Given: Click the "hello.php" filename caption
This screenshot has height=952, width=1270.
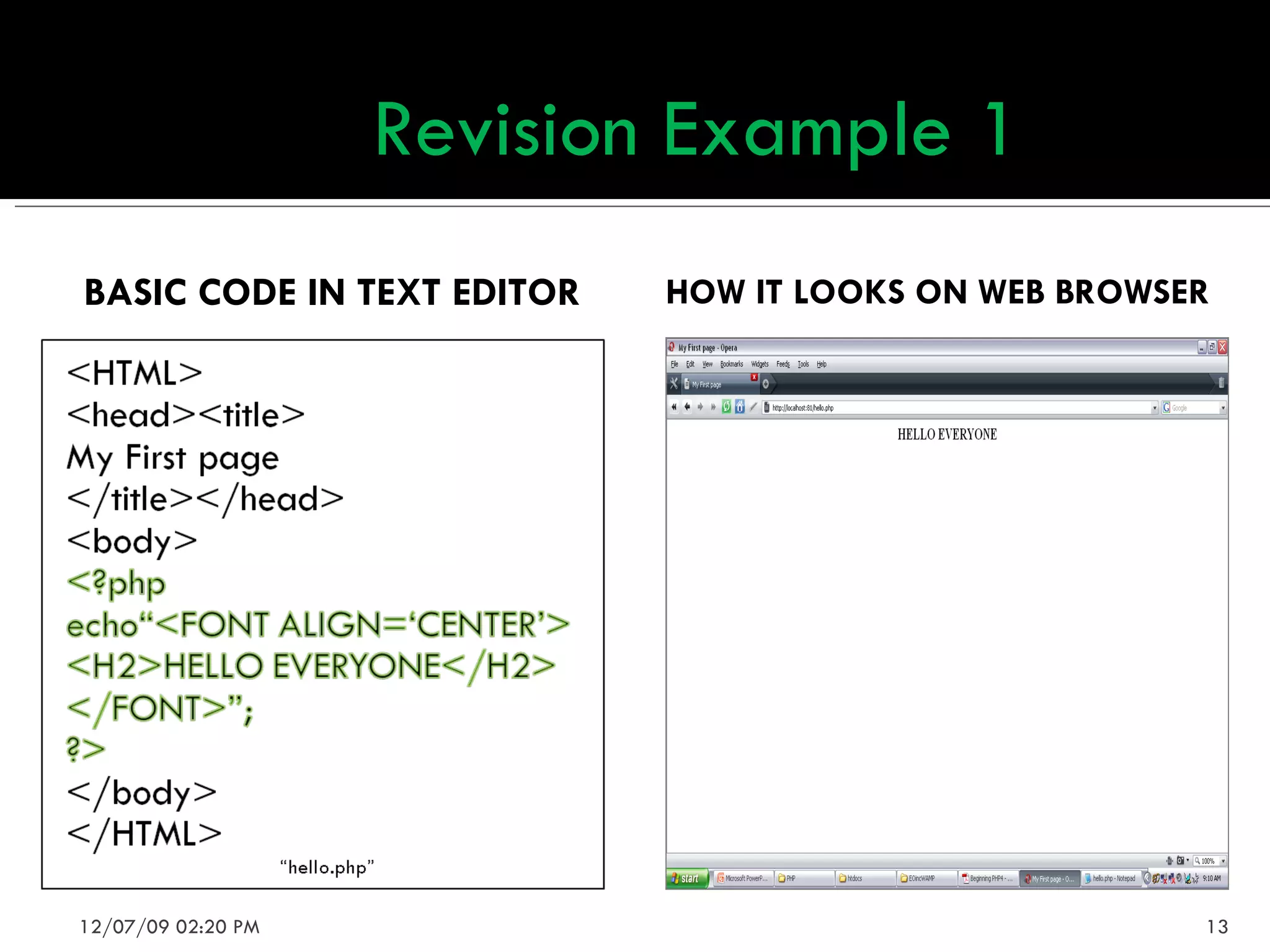Looking at the screenshot, I should point(327,867).
